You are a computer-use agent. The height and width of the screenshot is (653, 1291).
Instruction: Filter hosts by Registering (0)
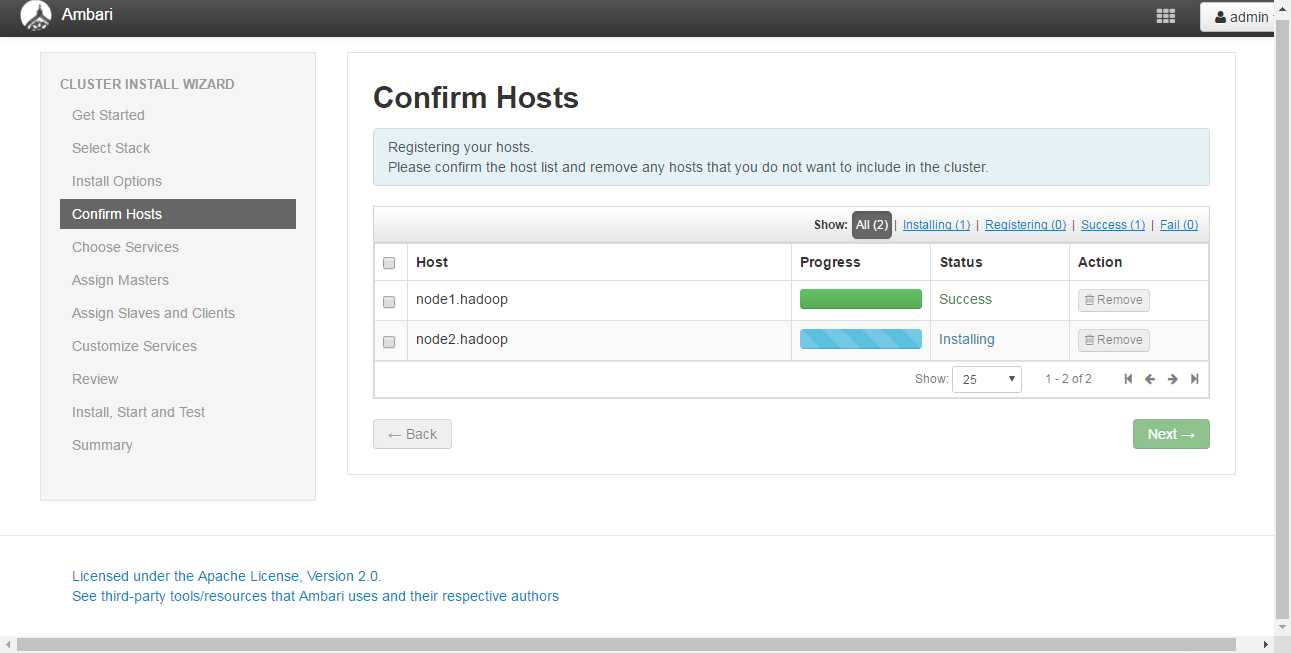pyautogui.click(x=1025, y=225)
